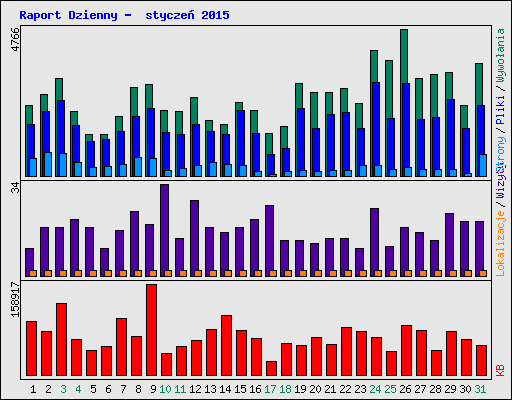Select the red KB bar for day 9
Viewport: 512px width, 400px height.
pyautogui.click(x=151, y=330)
